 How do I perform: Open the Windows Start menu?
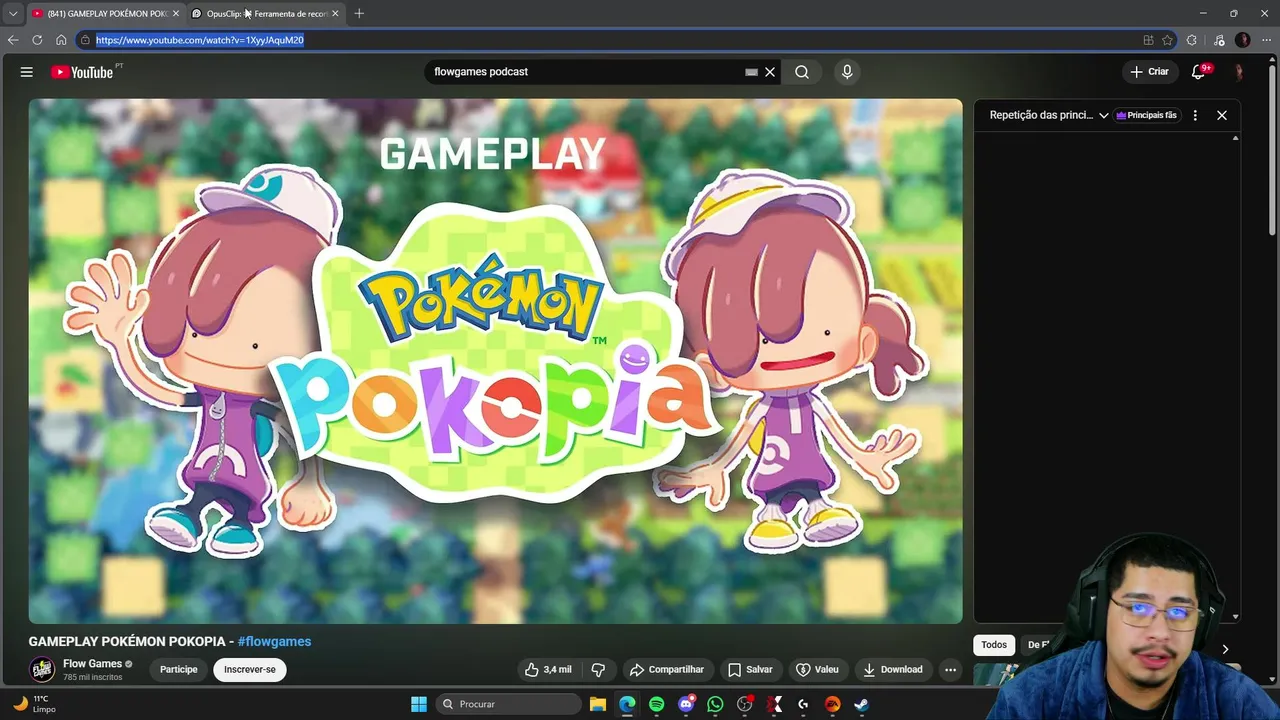click(419, 704)
